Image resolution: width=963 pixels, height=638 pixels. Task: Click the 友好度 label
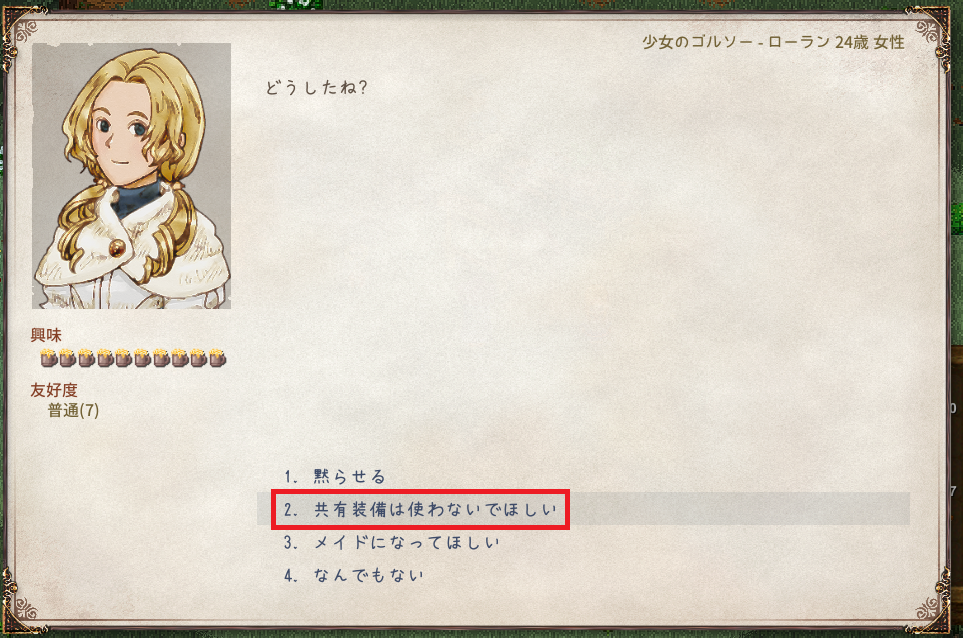click(x=54, y=390)
